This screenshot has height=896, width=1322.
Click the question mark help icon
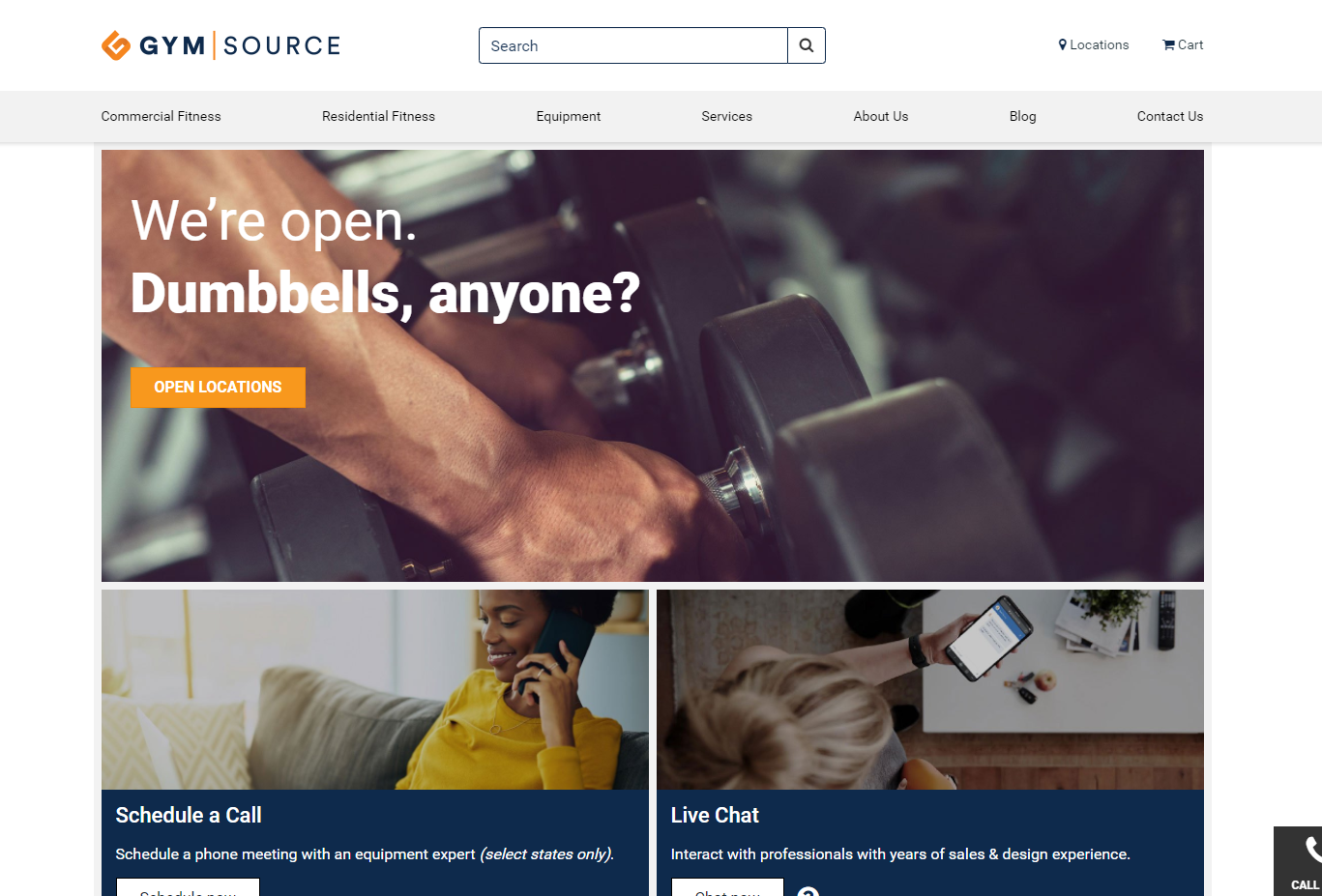(x=808, y=891)
